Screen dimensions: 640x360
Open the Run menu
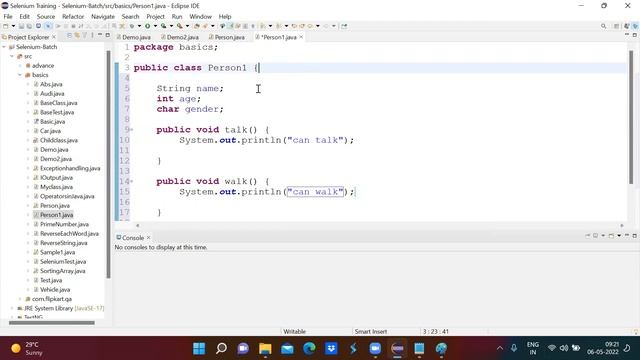177,16
